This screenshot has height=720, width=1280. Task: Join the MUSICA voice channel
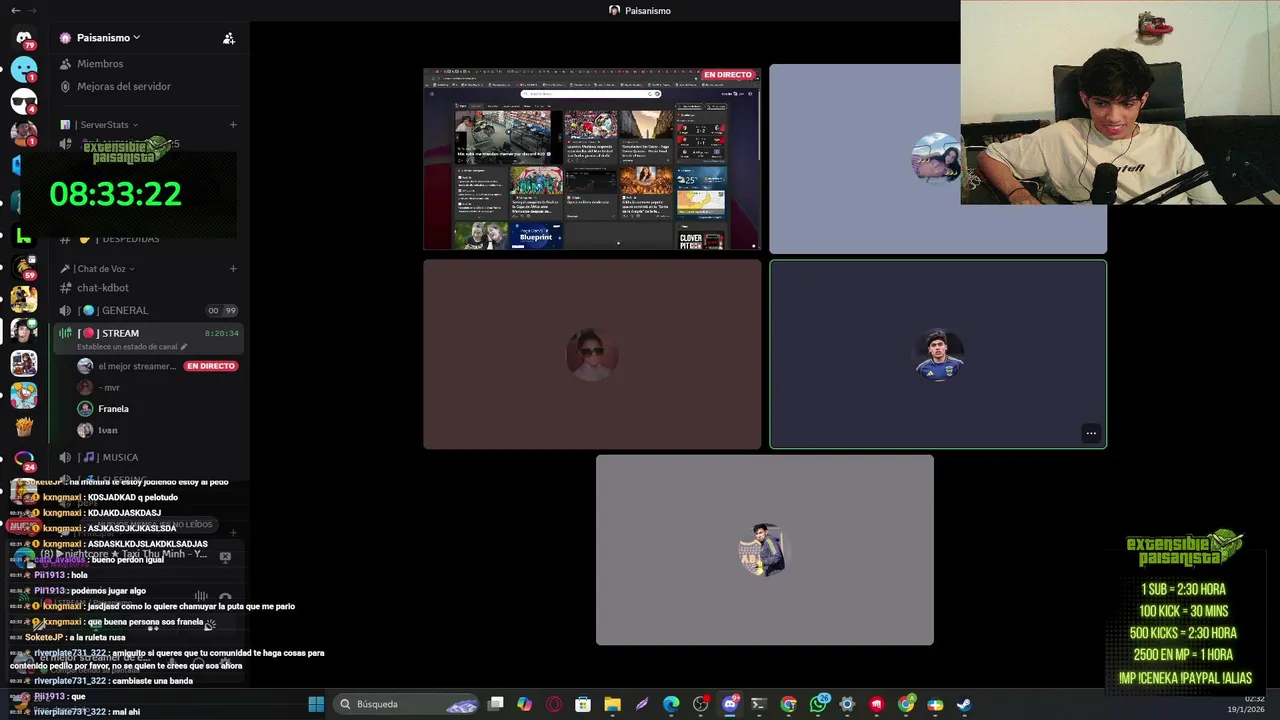tap(148, 457)
